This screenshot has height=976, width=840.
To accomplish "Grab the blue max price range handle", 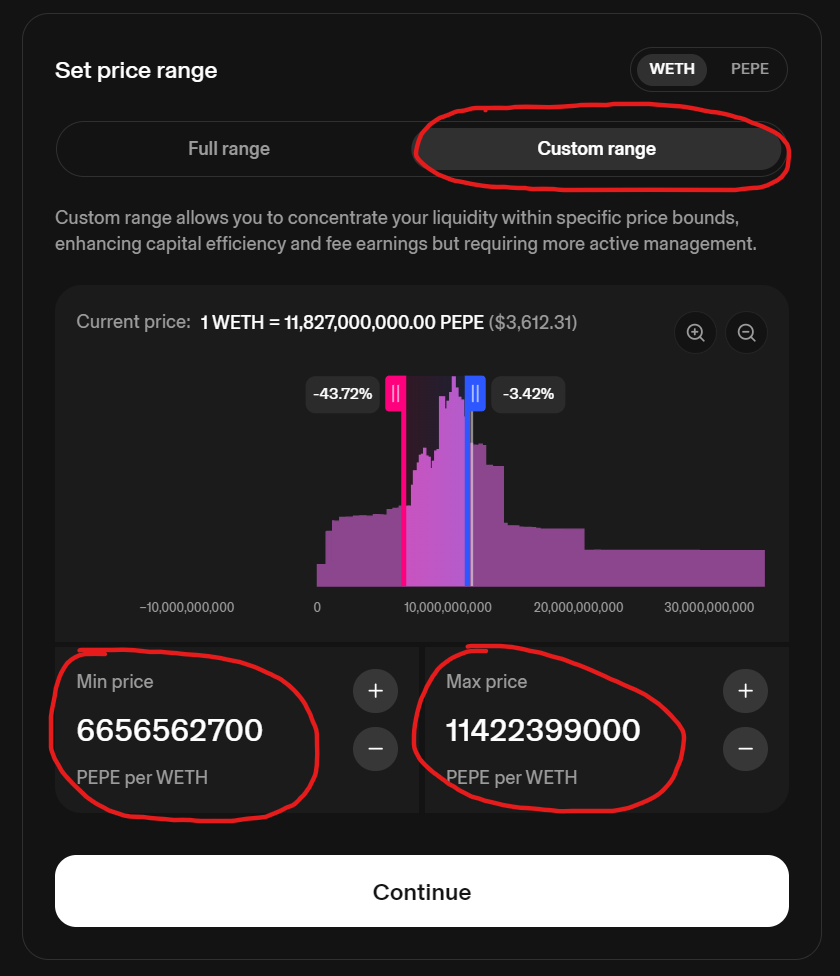I will click(476, 394).
